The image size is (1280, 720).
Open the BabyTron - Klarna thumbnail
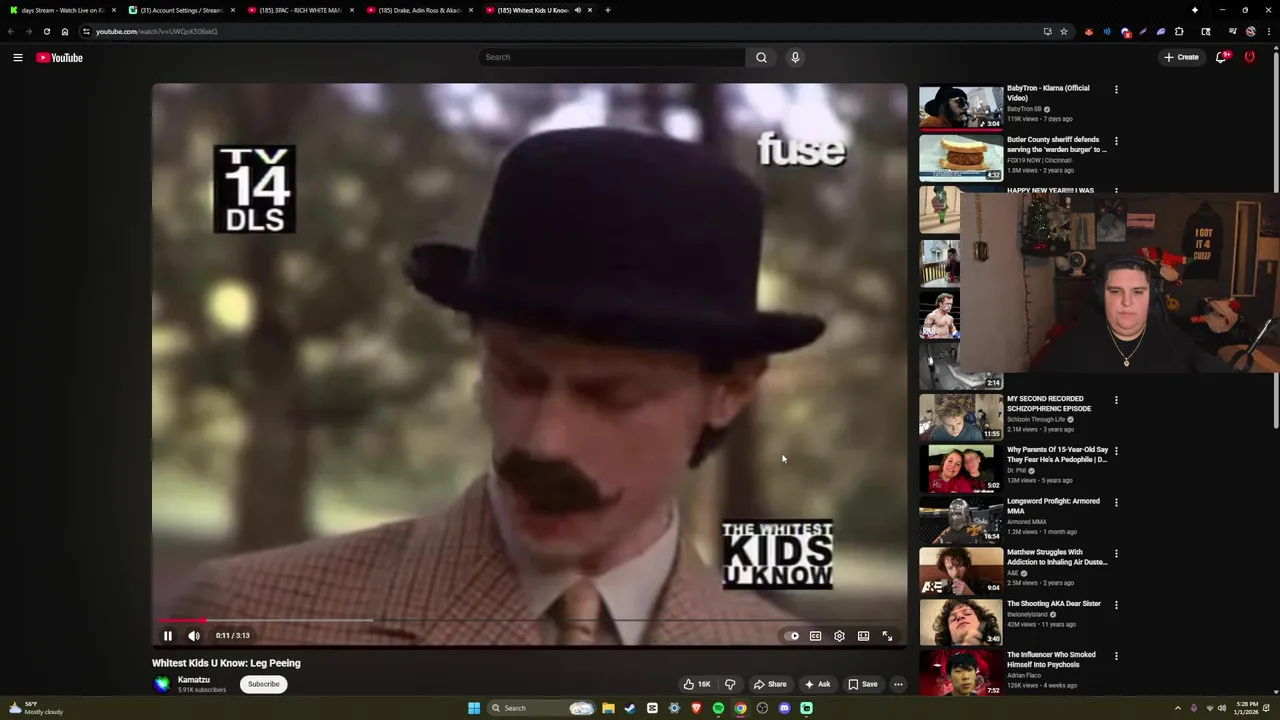(x=961, y=107)
